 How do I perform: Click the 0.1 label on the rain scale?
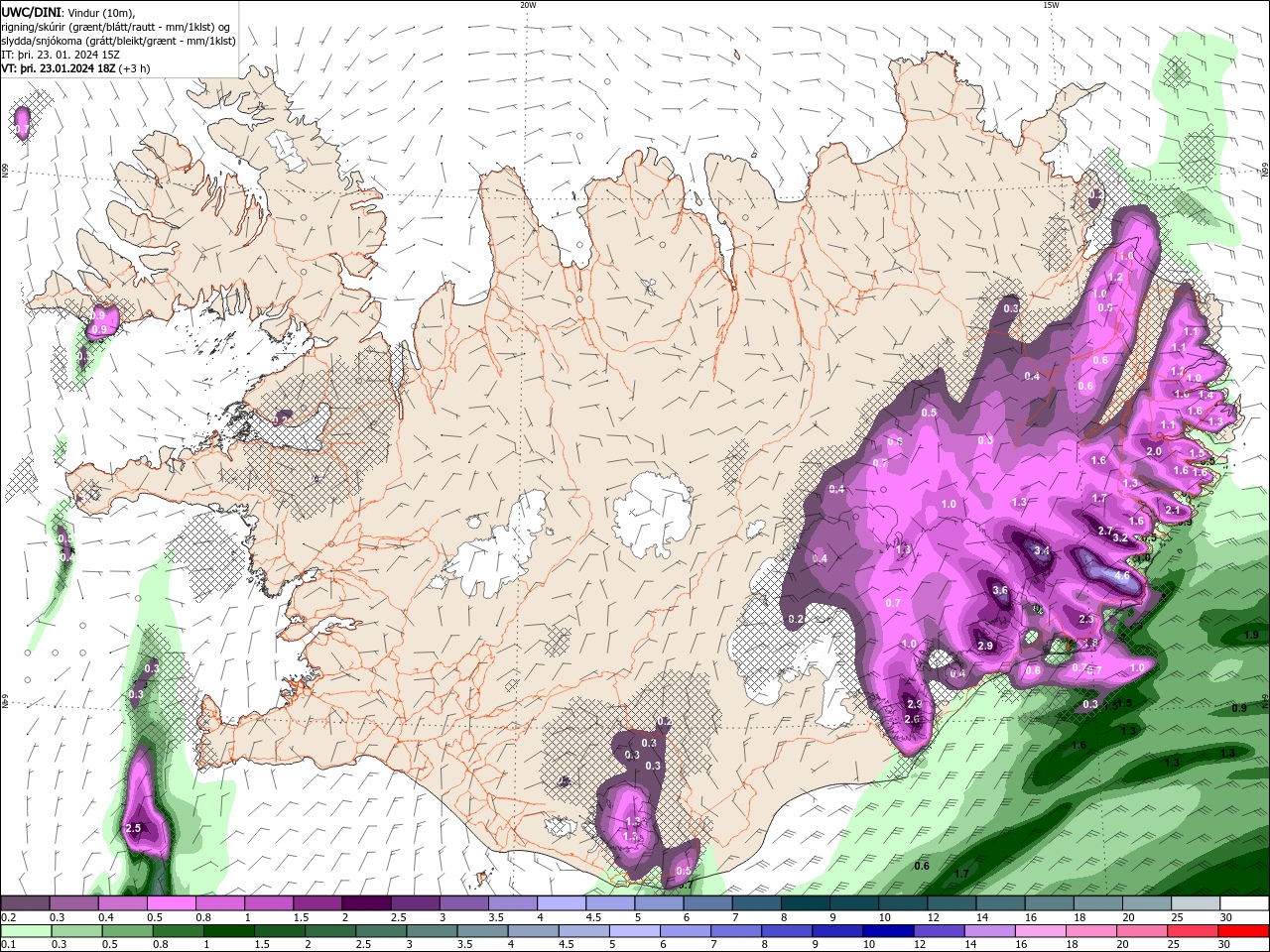[x=7, y=945]
